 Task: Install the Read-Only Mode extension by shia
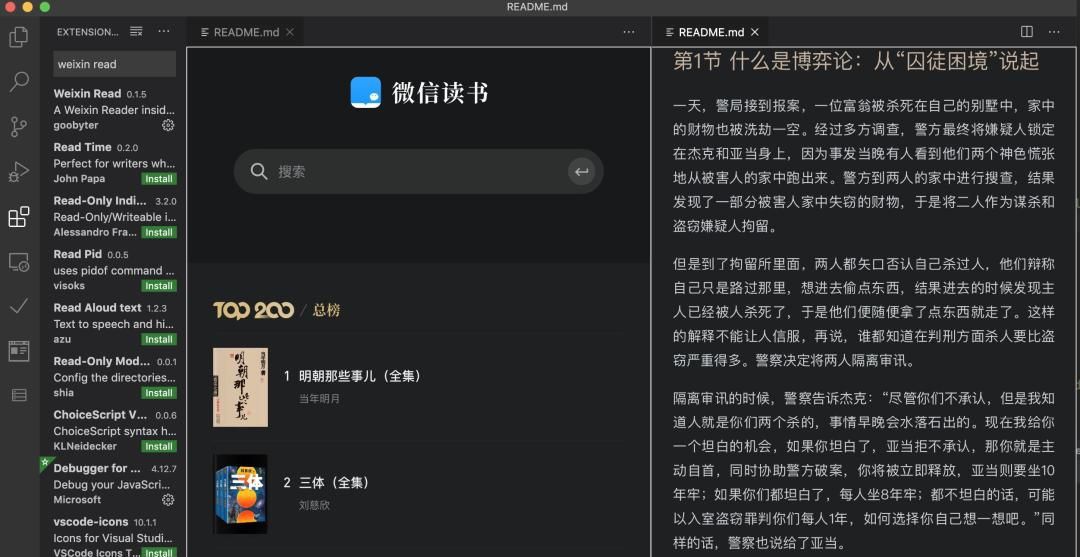pyautogui.click(x=159, y=393)
